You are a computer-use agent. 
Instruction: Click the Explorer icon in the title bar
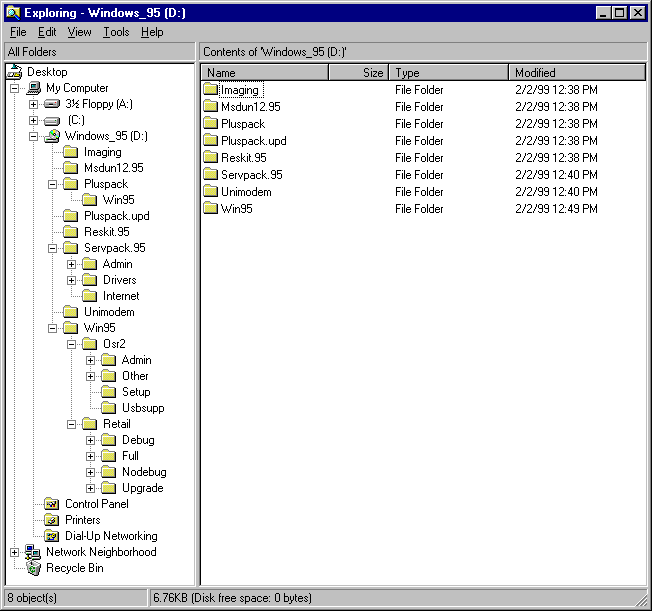[x=13, y=13]
